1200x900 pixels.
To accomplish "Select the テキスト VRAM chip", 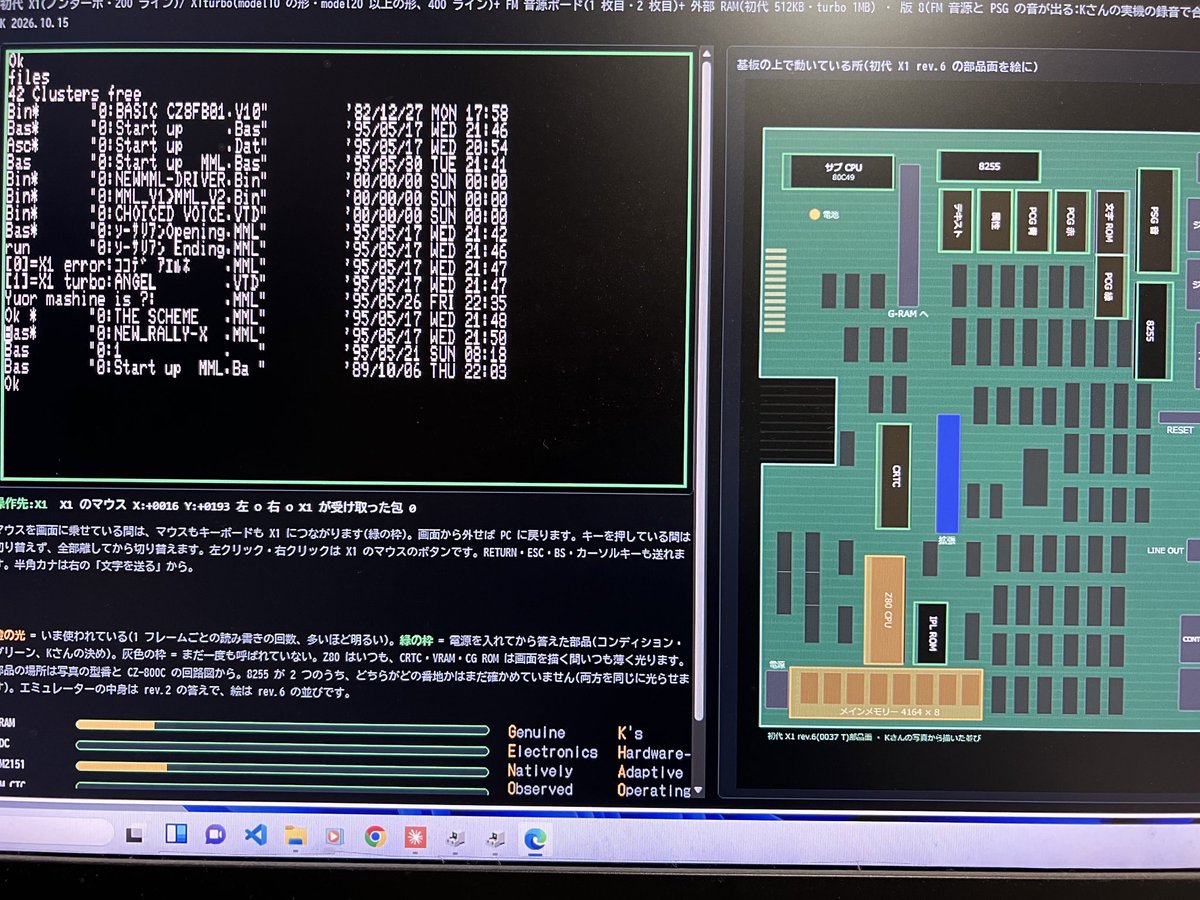I will [x=956, y=220].
